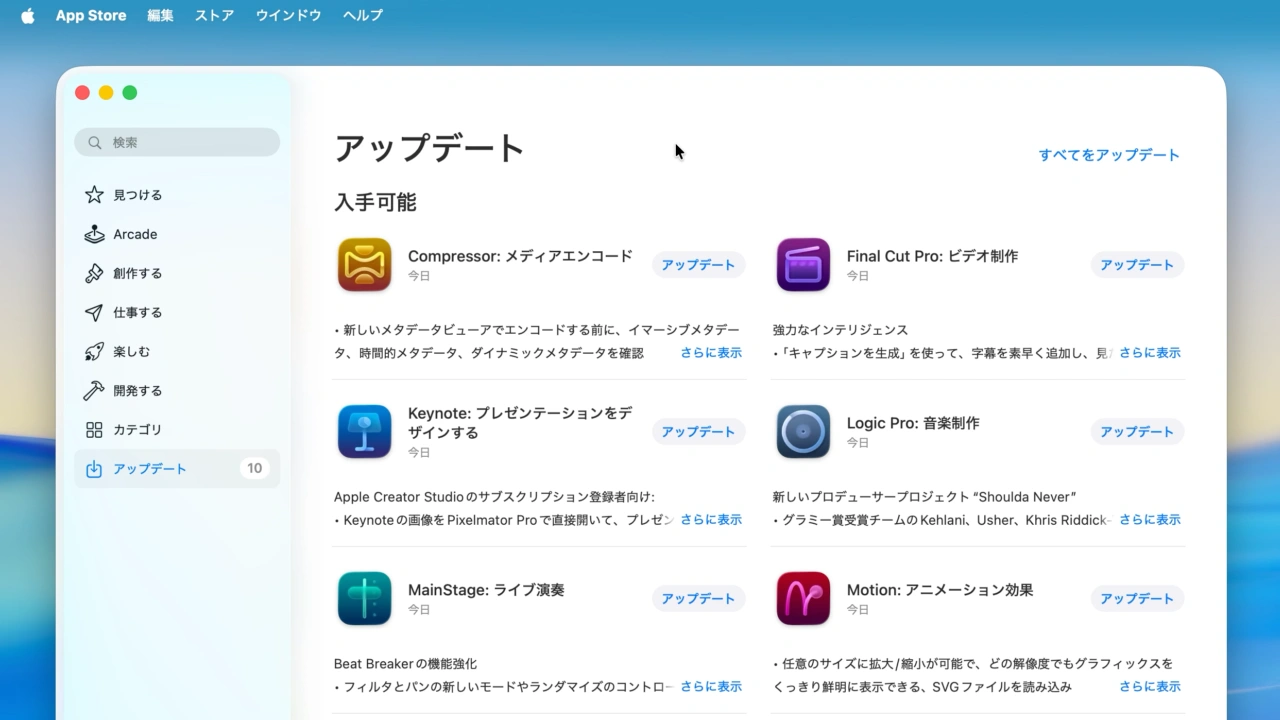Screen dimensions: 1280x720
Task: Update Keynote with its アップデート button
Action: click(698, 432)
